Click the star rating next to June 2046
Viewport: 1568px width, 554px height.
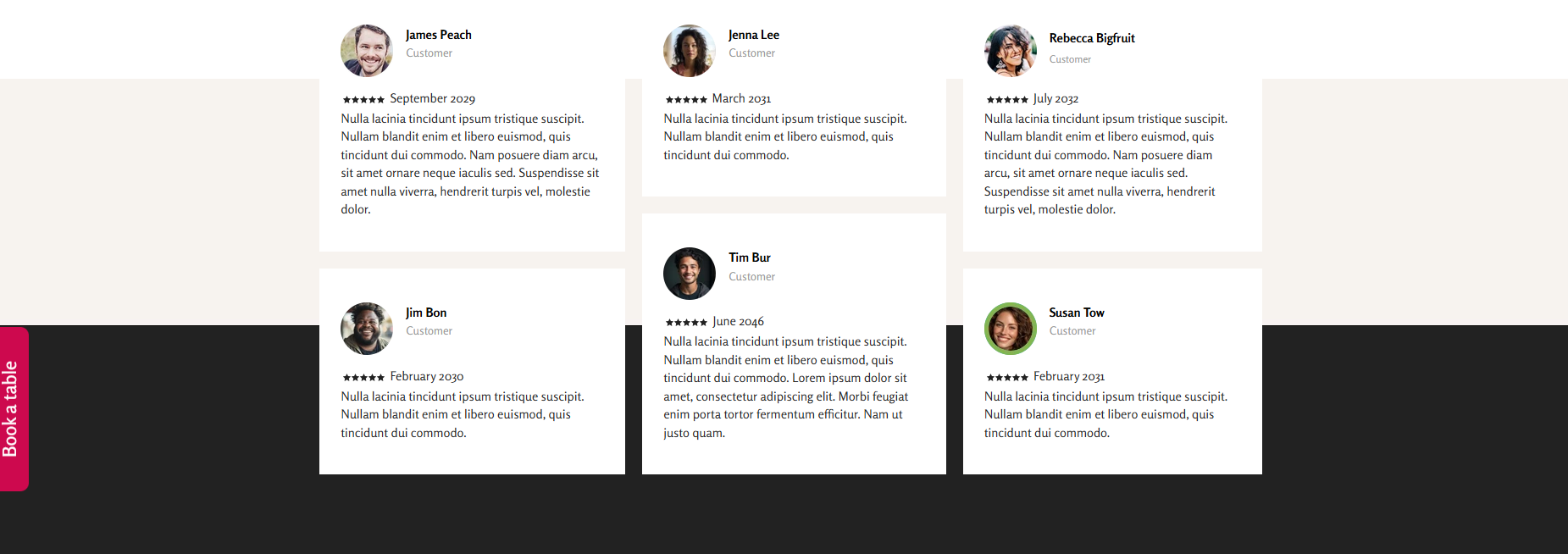(x=686, y=323)
